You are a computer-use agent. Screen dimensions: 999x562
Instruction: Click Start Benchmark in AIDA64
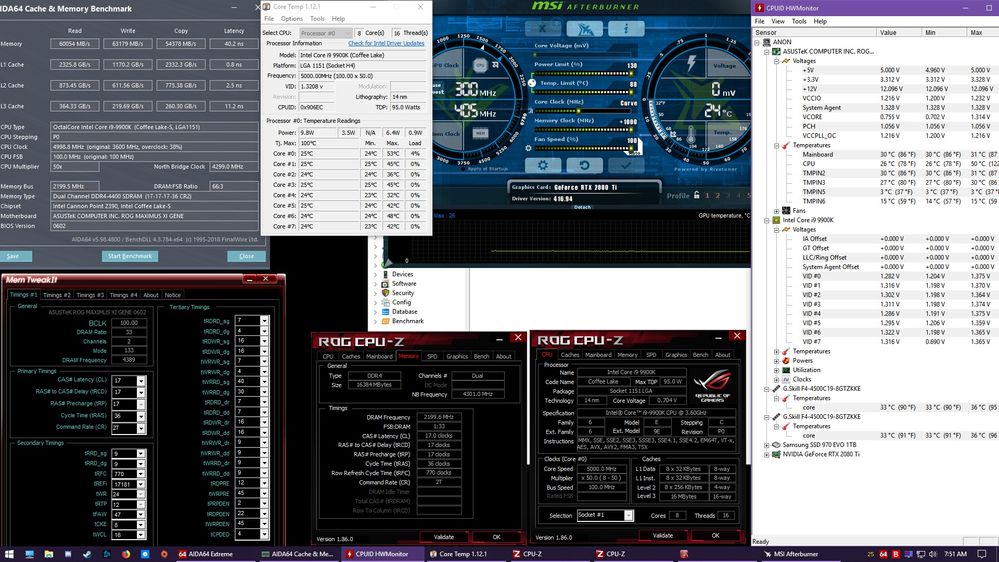point(130,256)
